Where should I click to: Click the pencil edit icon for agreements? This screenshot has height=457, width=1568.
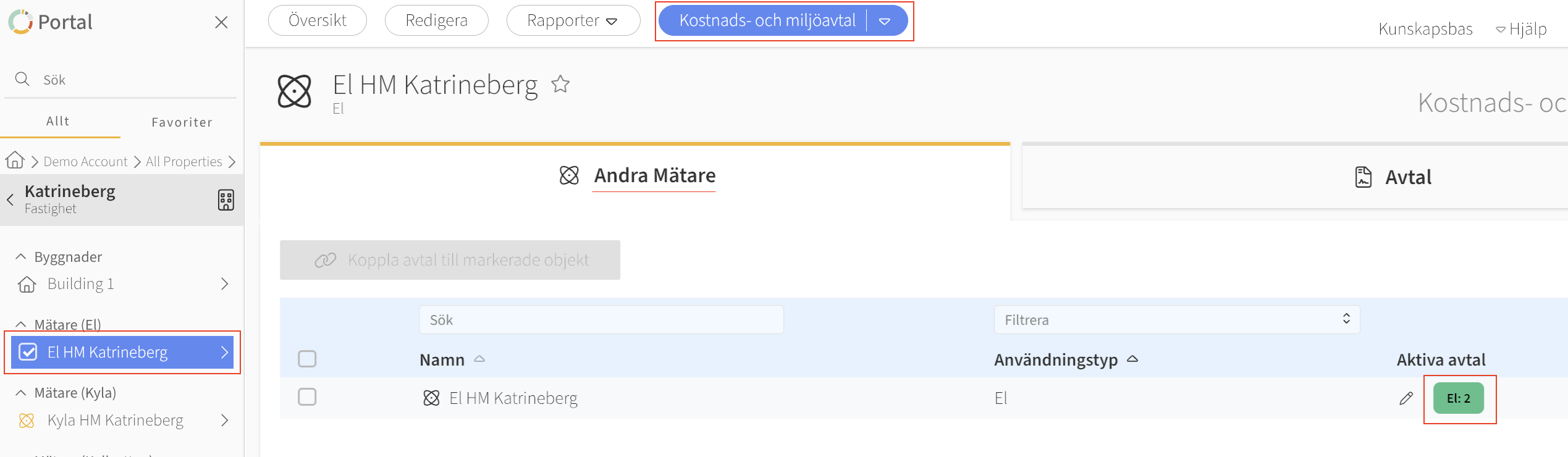tap(1406, 399)
